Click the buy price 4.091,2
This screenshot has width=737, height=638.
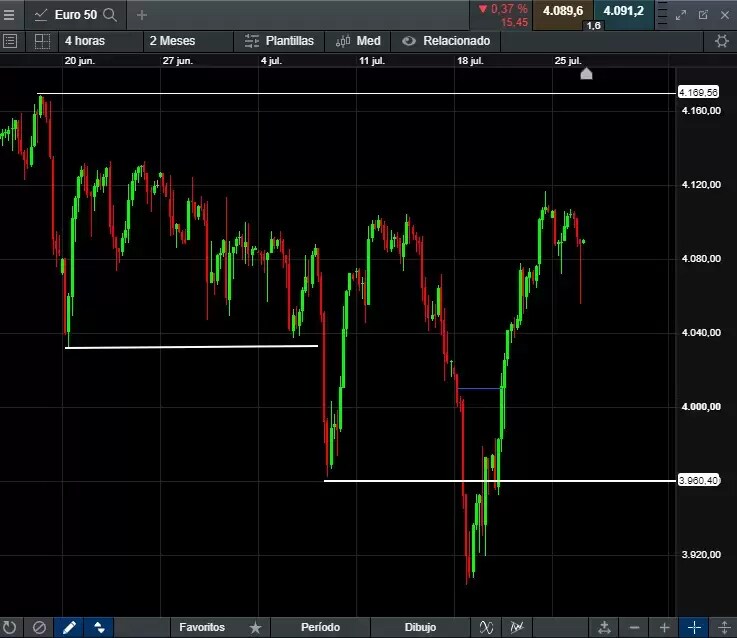click(623, 11)
